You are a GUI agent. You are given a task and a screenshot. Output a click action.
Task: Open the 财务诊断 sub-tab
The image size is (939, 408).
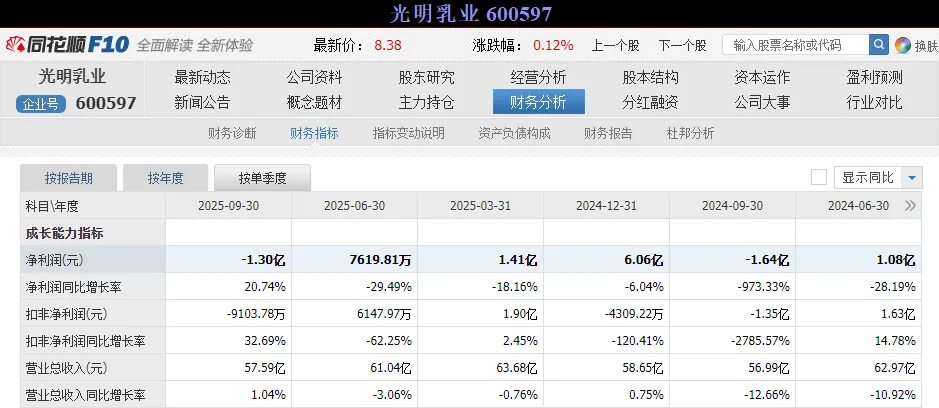[232, 133]
